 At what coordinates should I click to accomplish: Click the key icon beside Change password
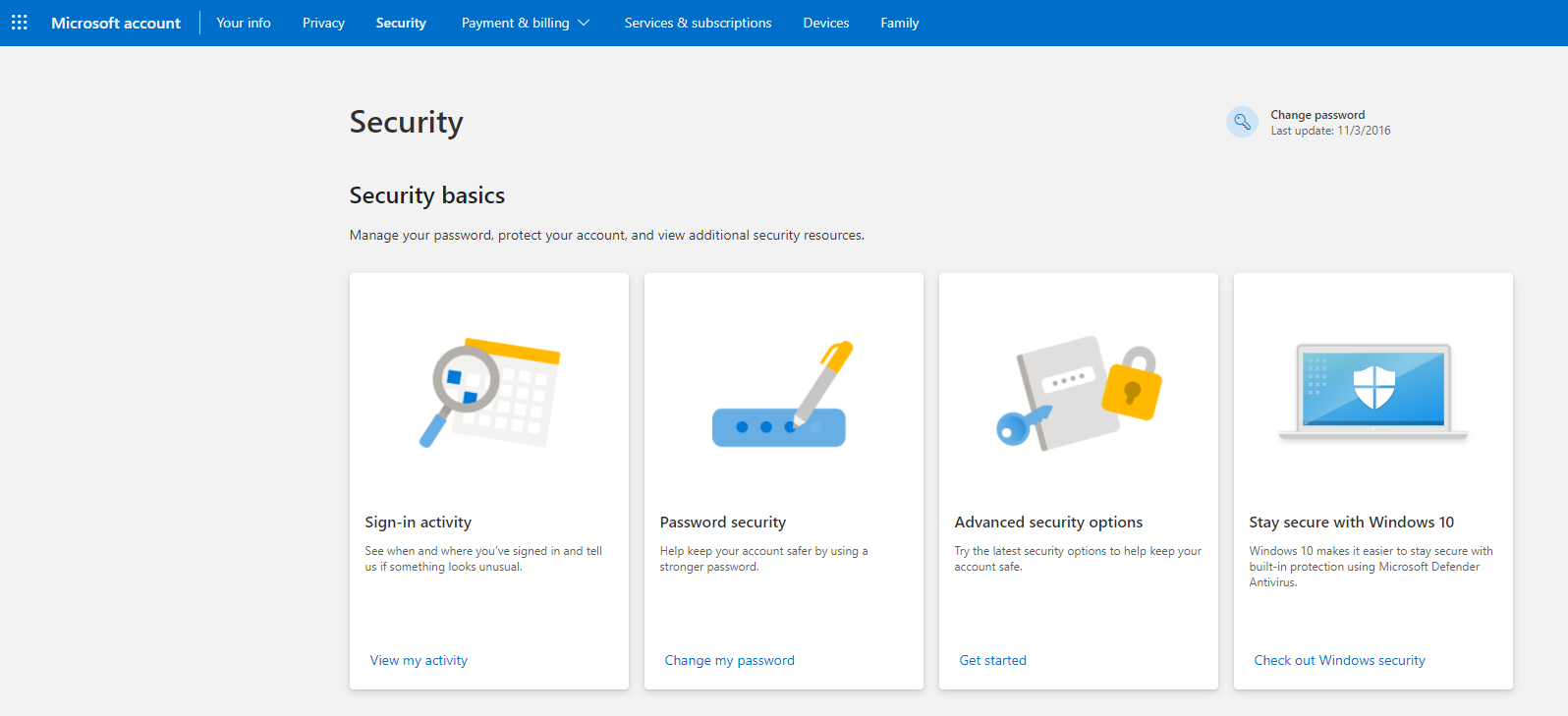tap(1242, 122)
